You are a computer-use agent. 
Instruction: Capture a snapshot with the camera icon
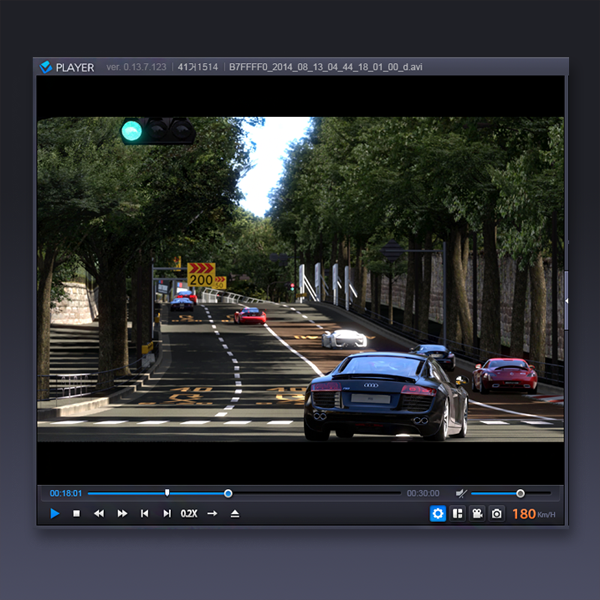[x=497, y=514]
